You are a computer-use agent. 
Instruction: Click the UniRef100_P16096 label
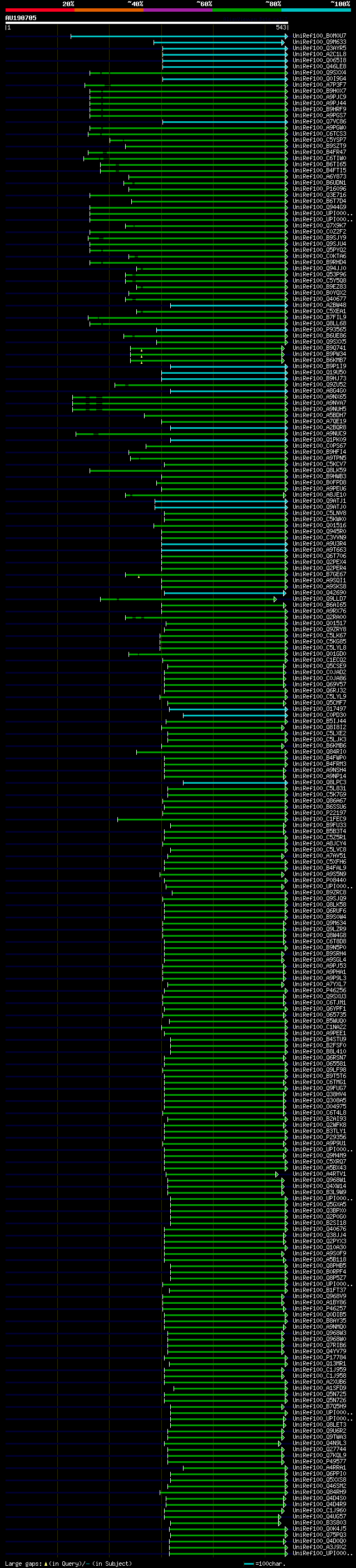(319, 189)
